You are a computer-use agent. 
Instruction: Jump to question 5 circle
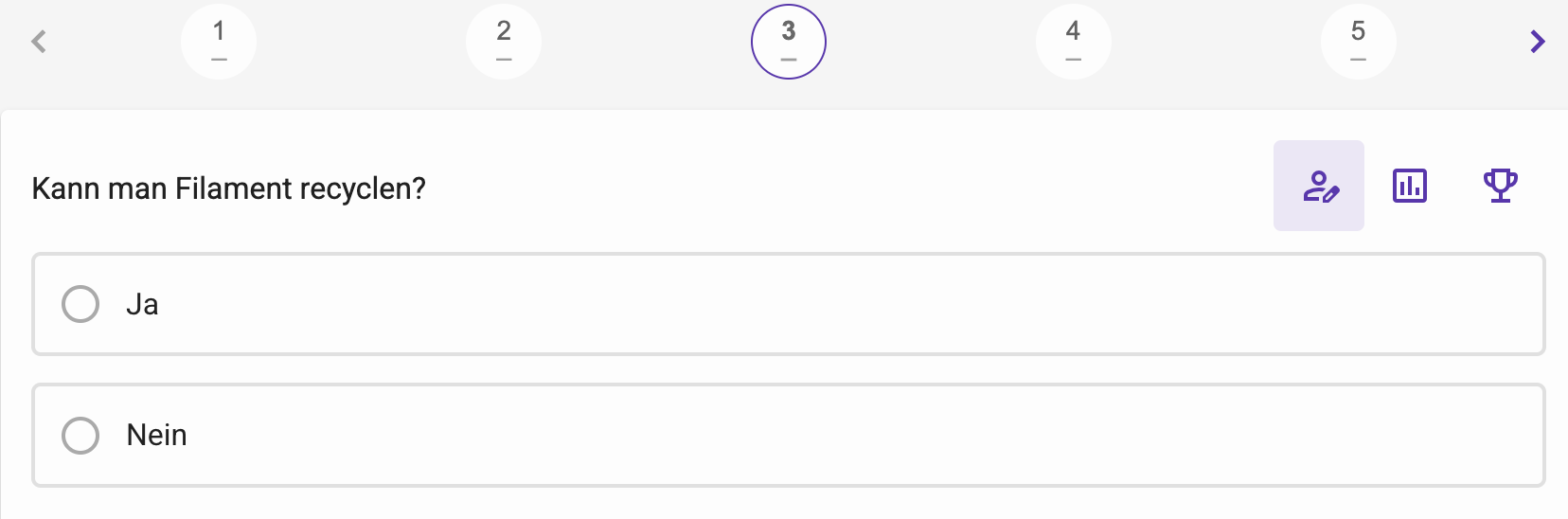pos(1359,42)
